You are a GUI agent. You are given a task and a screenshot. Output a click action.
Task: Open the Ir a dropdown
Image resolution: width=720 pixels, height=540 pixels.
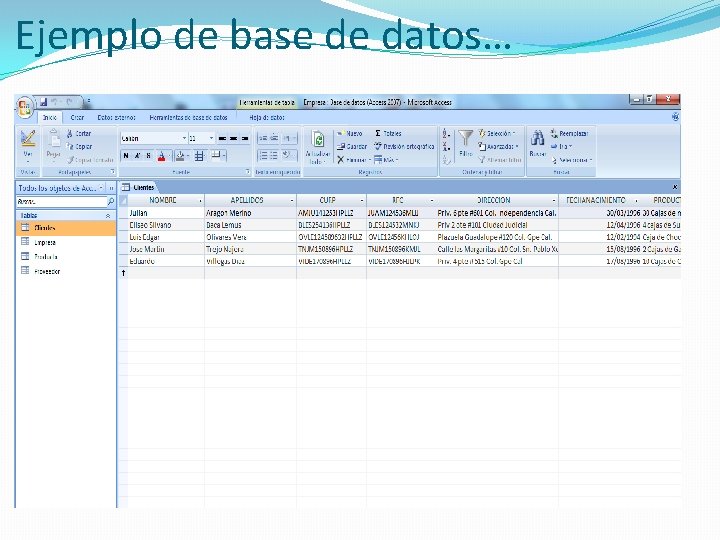(x=561, y=146)
